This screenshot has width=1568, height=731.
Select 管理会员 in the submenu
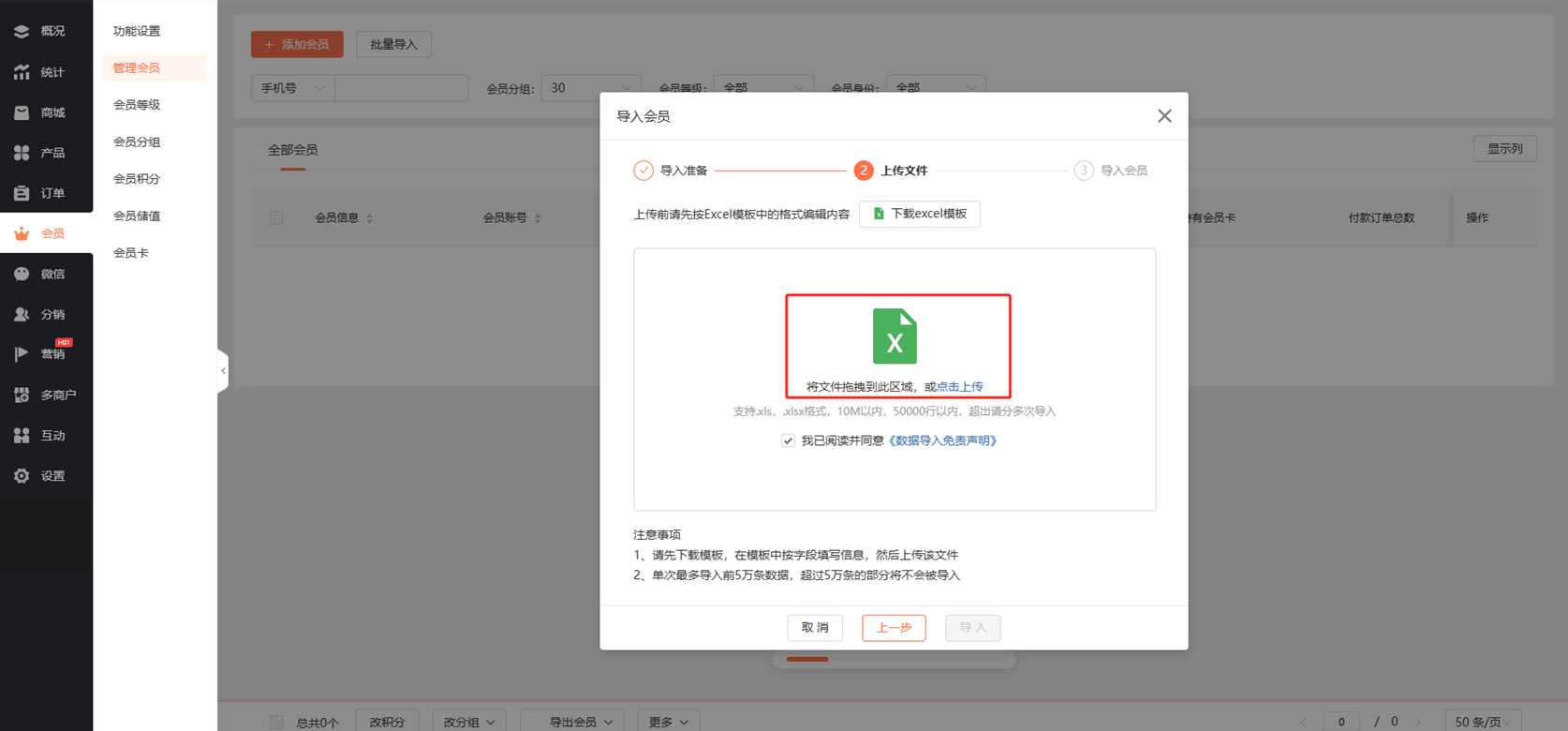point(155,67)
